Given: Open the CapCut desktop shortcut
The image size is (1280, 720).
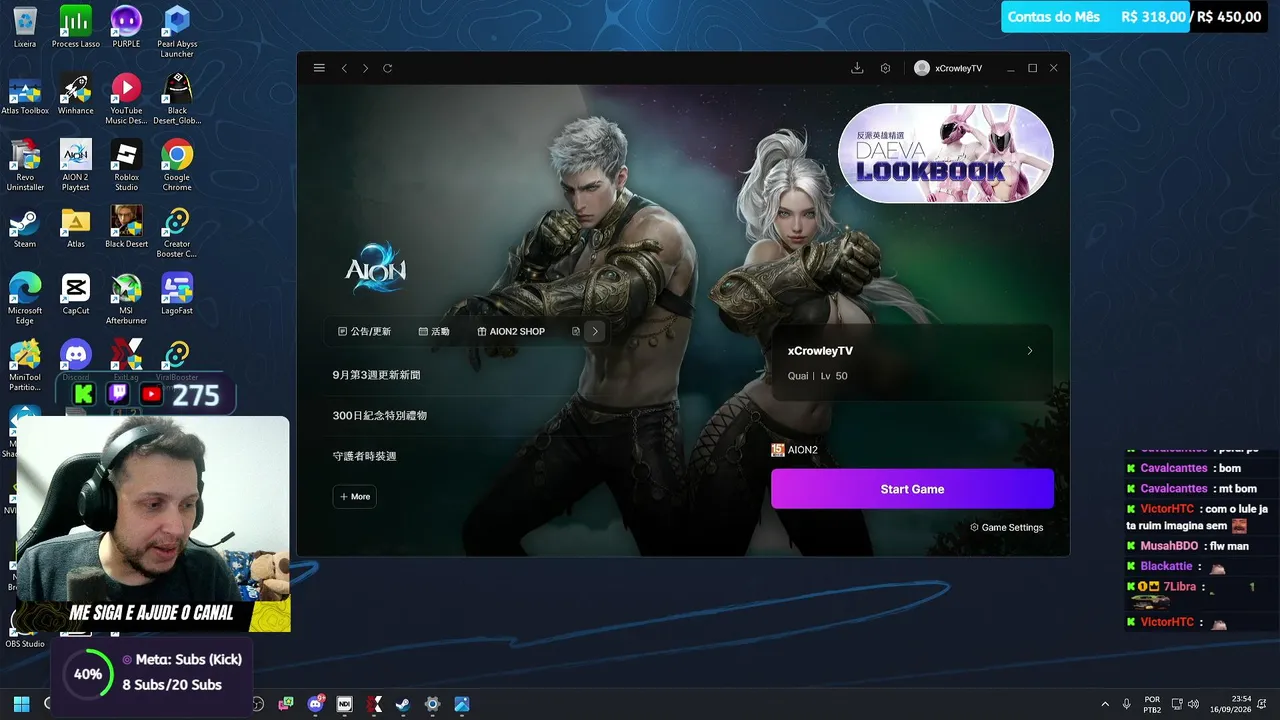Looking at the screenshot, I should [76, 295].
